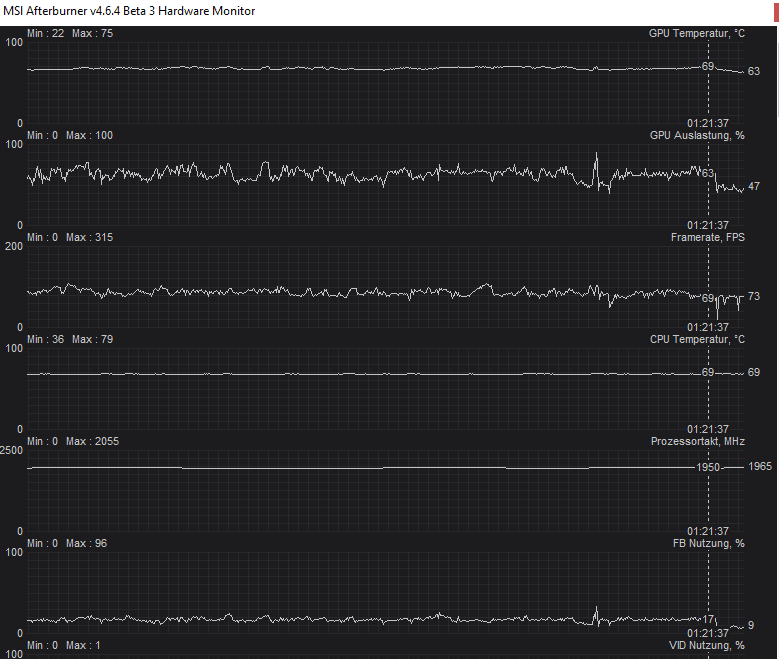779x659 pixels.
Task: Select the FB Nutzung, % graph label
Action: coord(708,543)
